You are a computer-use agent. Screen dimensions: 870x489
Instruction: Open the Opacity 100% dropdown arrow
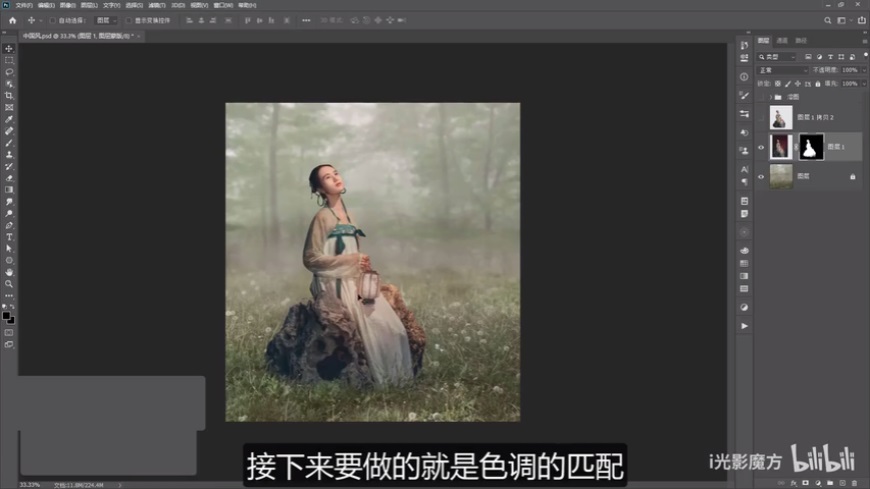(x=864, y=70)
